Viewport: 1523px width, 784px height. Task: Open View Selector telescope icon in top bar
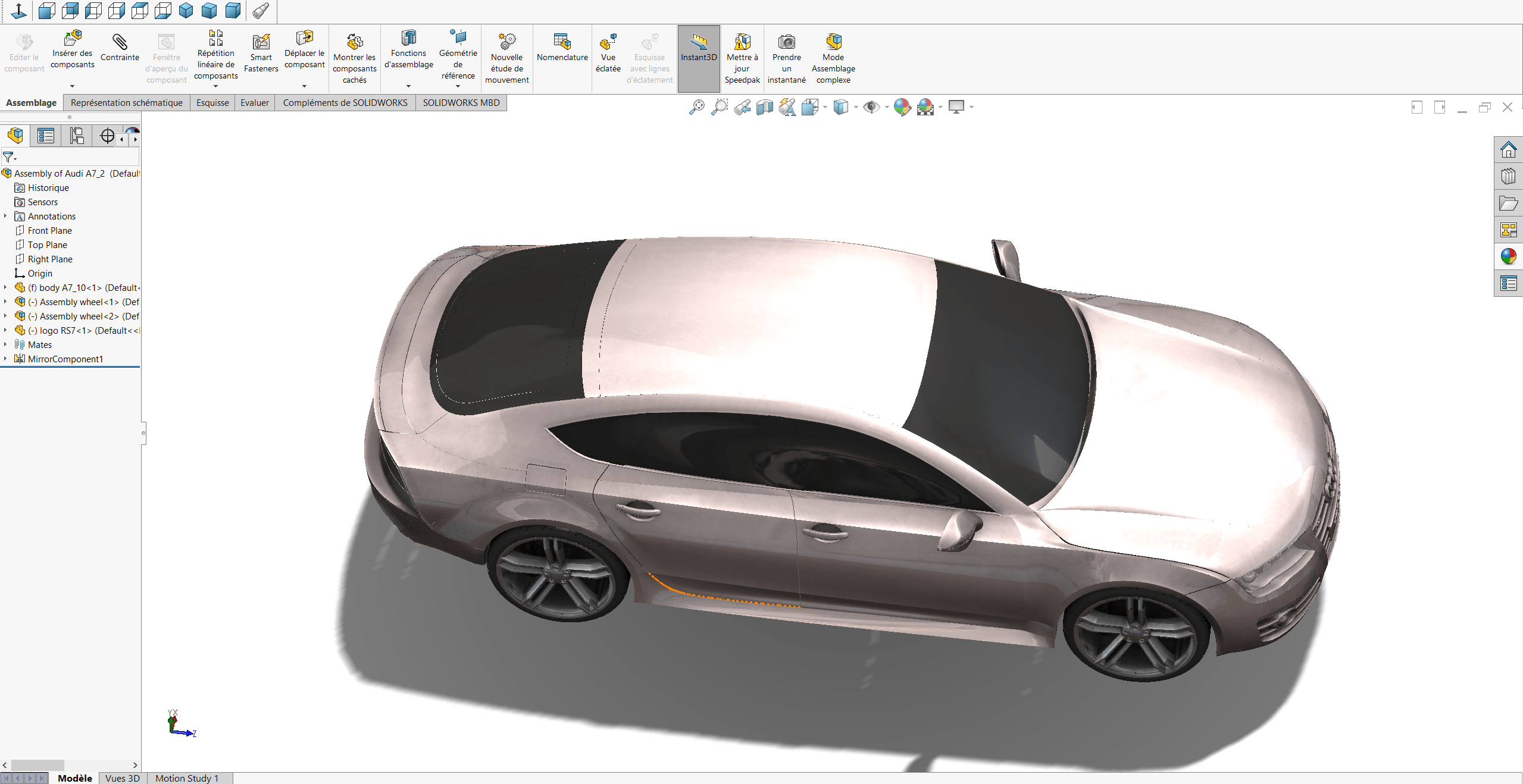pyautogui.click(x=261, y=11)
